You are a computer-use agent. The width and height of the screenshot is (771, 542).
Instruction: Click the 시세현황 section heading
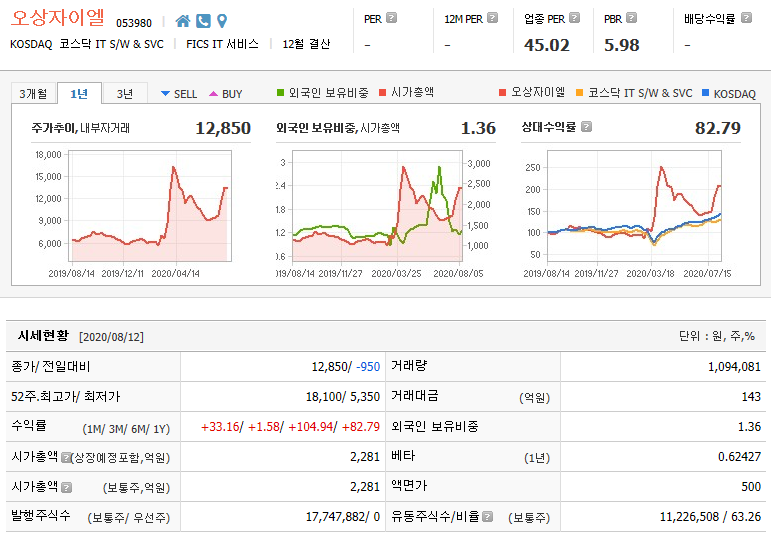point(43,336)
